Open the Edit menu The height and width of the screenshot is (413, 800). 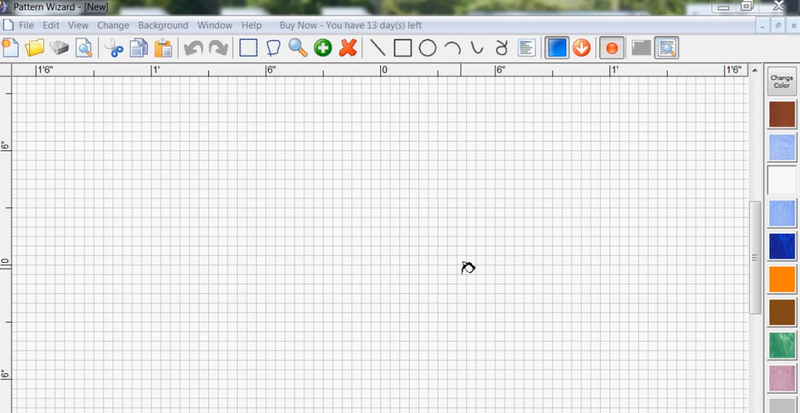[51, 25]
